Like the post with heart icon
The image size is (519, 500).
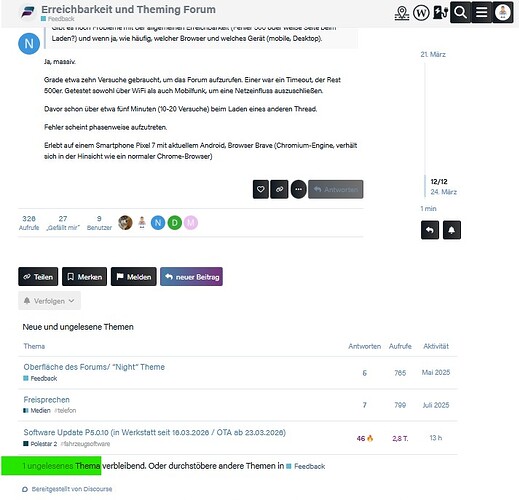click(261, 189)
